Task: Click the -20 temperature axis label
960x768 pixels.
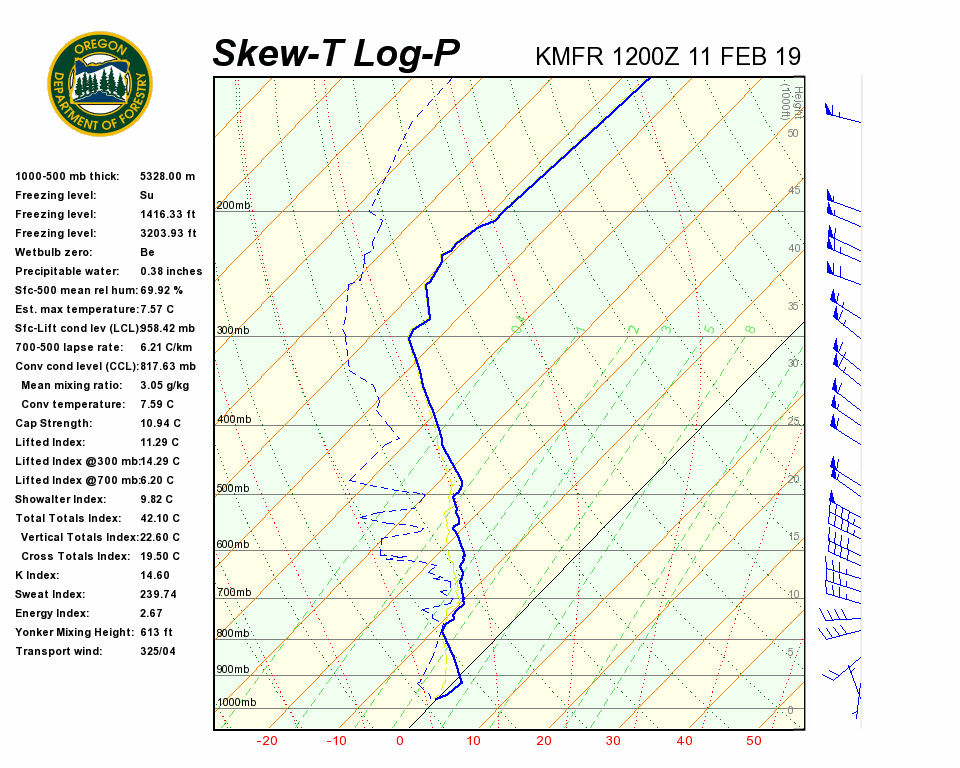Action: coord(267,741)
